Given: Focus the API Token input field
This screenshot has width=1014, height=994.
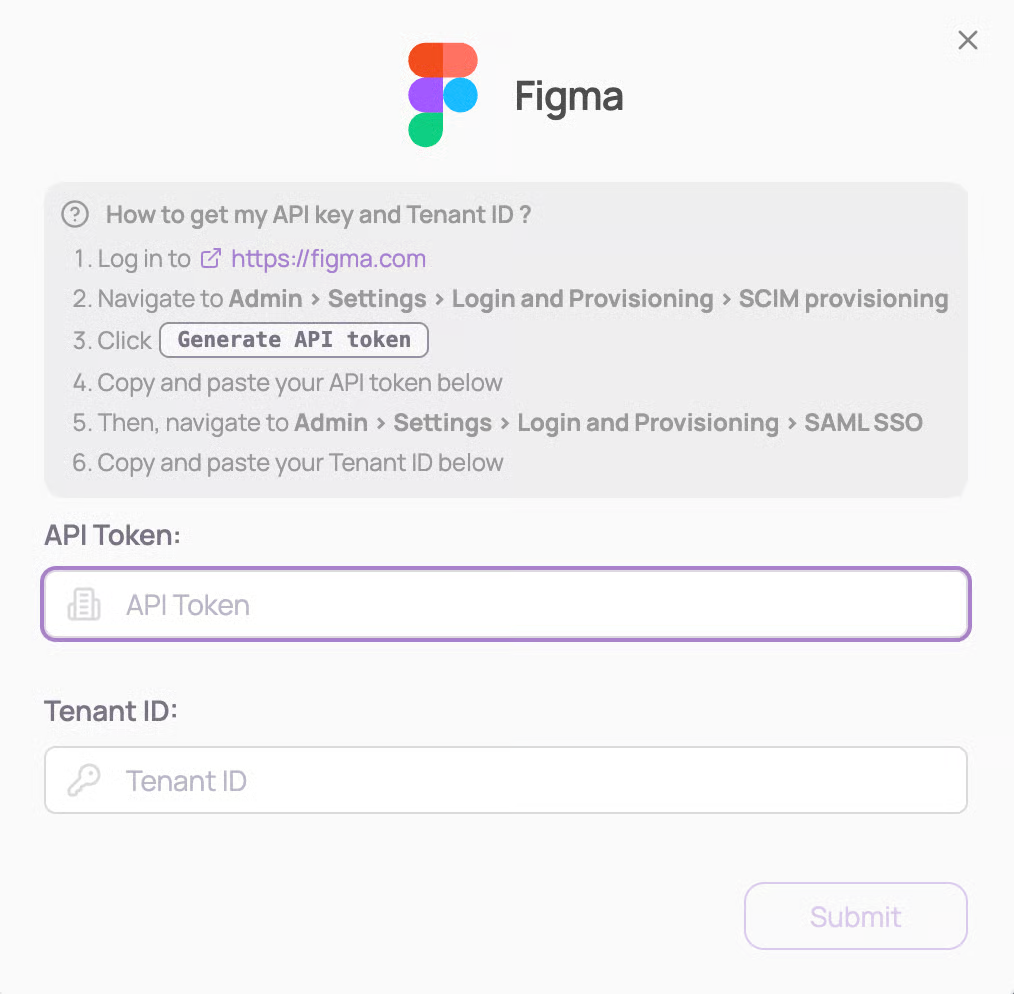Looking at the screenshot, I should (540, 604).
